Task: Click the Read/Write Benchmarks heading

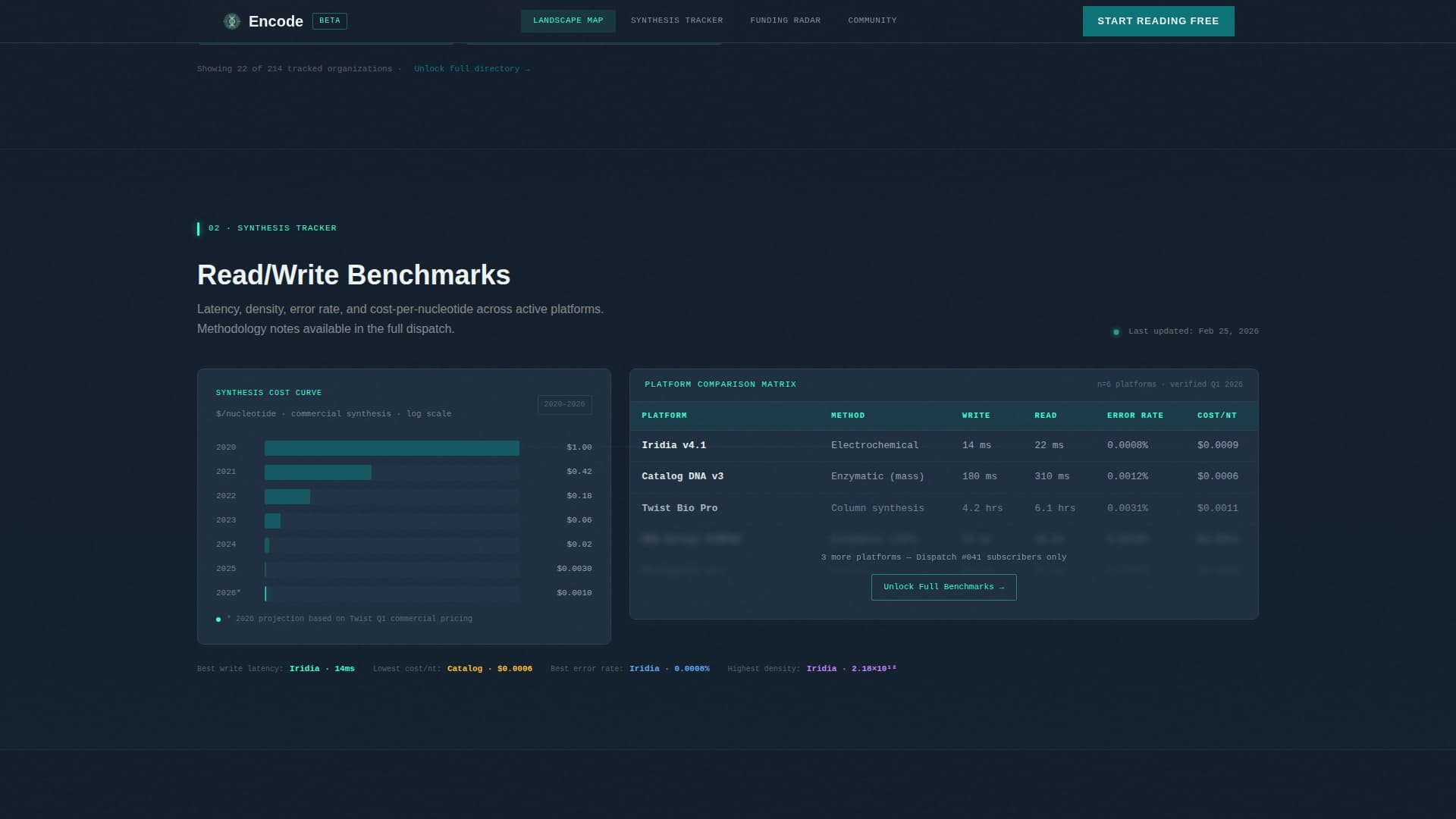Action: tap(353, 275)
